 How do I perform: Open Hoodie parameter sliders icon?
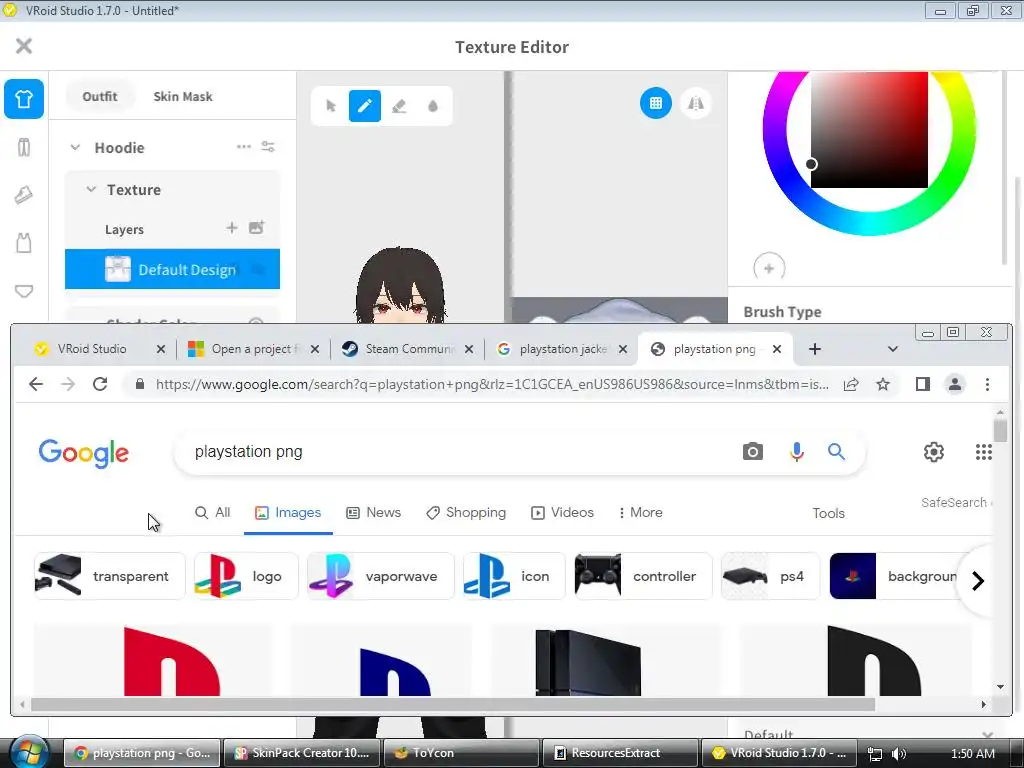pyautogui.click(x=268, y=147)
